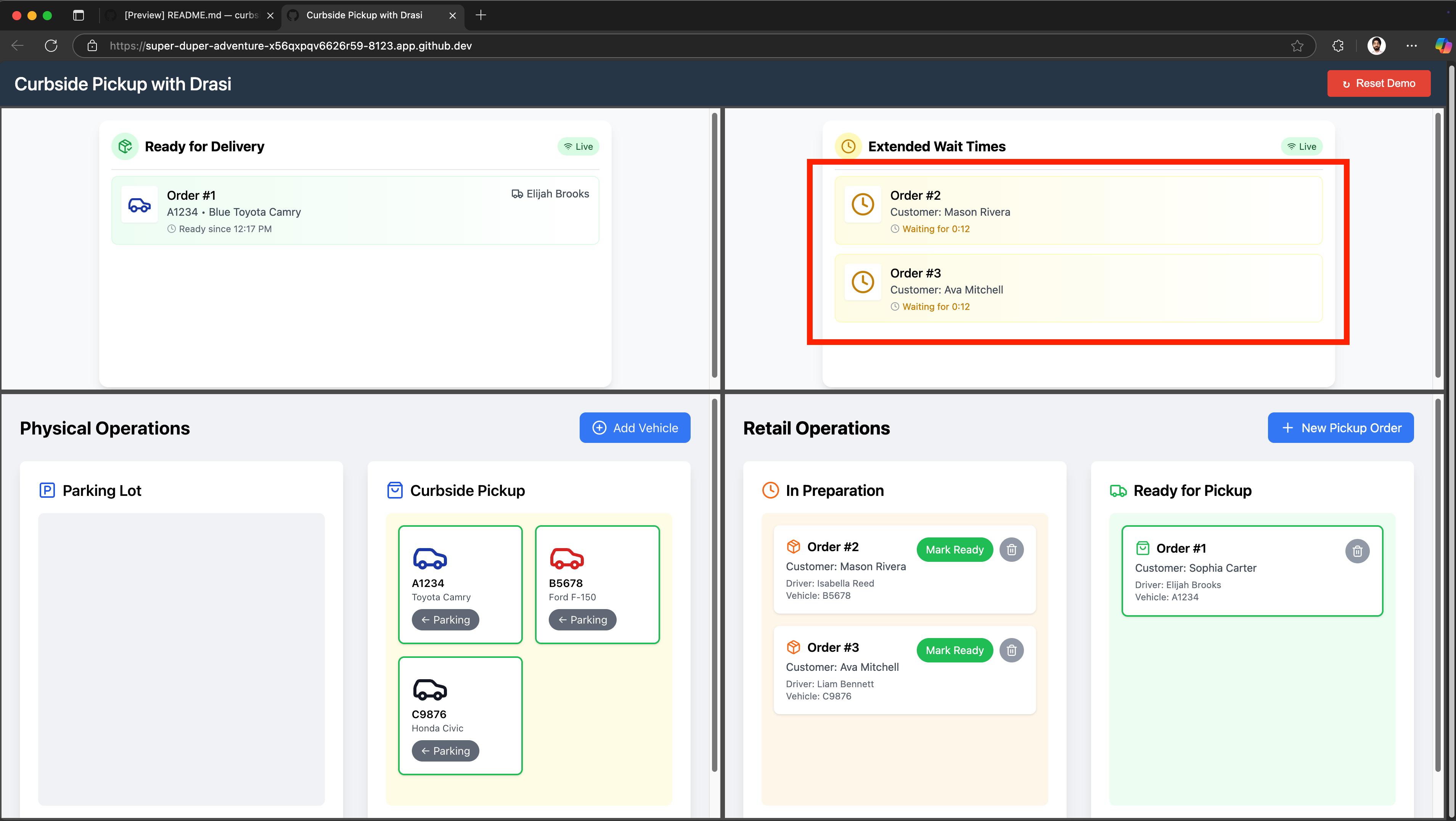Click the Live badge on Extended Wait Times
This screenshot has width=1456, height=821.
(x=1301, y=146)
